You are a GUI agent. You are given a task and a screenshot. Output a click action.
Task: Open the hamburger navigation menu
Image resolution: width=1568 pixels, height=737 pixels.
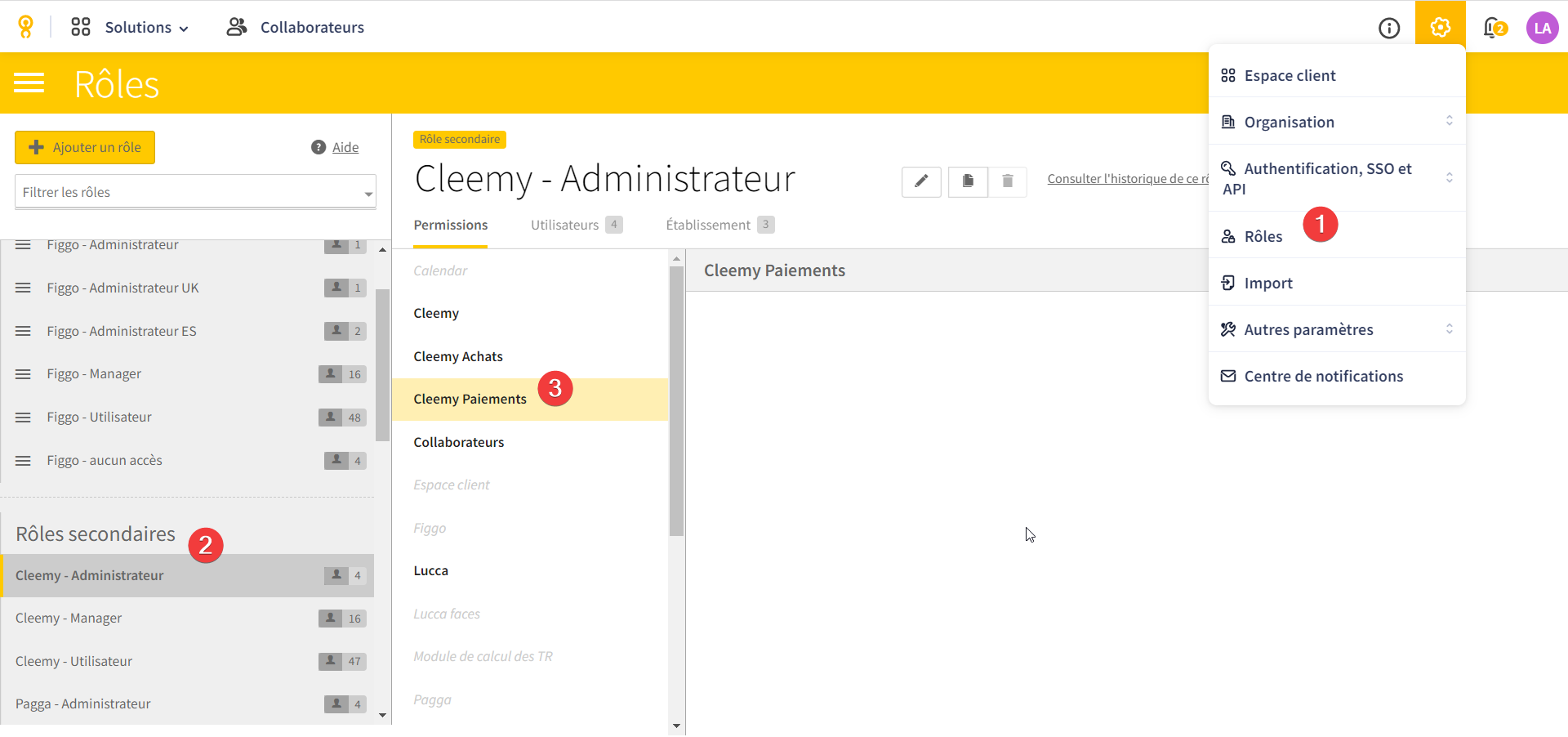[x=29, y=83]
